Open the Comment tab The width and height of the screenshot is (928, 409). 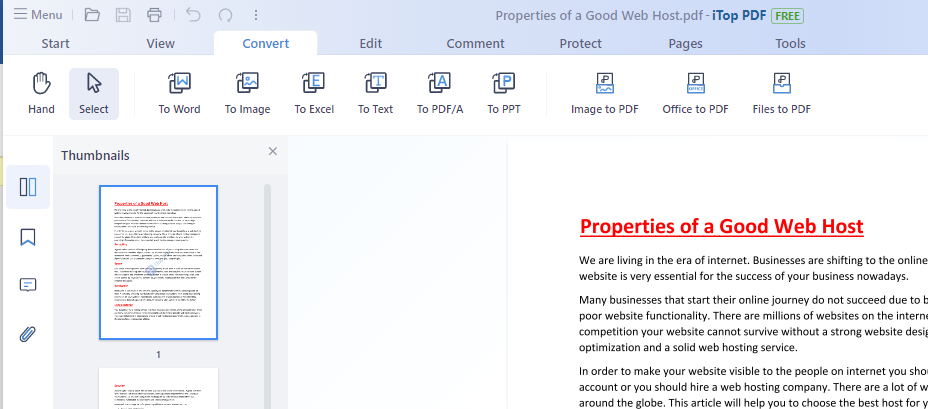tap(475, 43)
